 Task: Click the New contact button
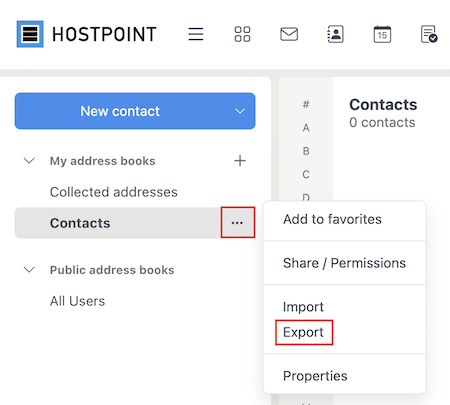click(x=120, y=111)
